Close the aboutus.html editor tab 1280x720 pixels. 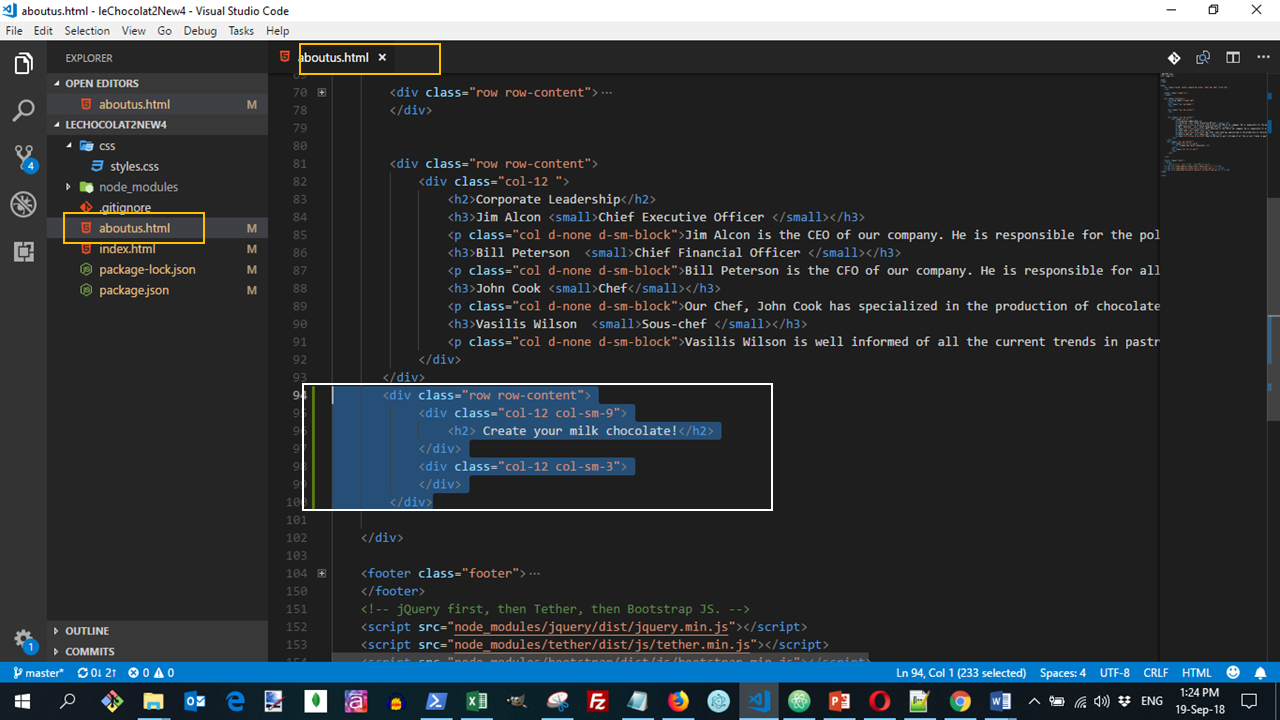click(x=382, y=58)
